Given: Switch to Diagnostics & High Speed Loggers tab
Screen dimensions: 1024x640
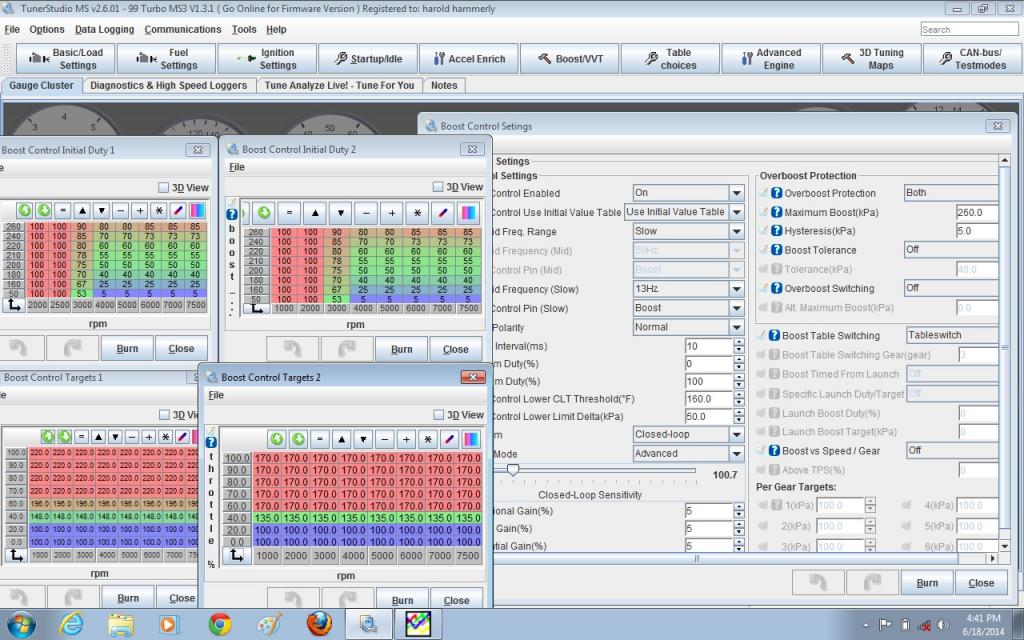Looking at the screenshot, I should coord(169,85).
